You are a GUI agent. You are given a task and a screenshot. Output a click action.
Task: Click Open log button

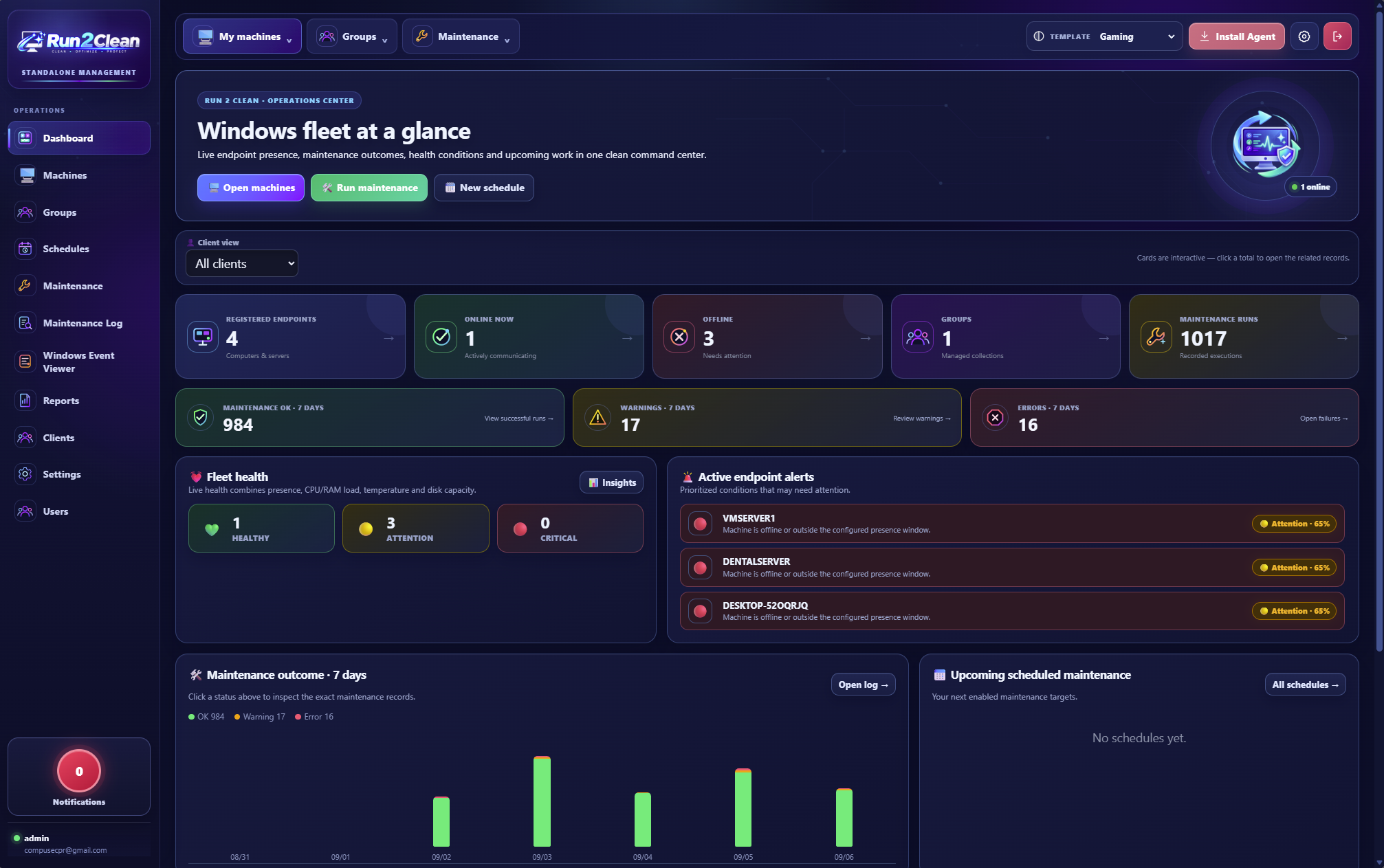coord(863,685)
